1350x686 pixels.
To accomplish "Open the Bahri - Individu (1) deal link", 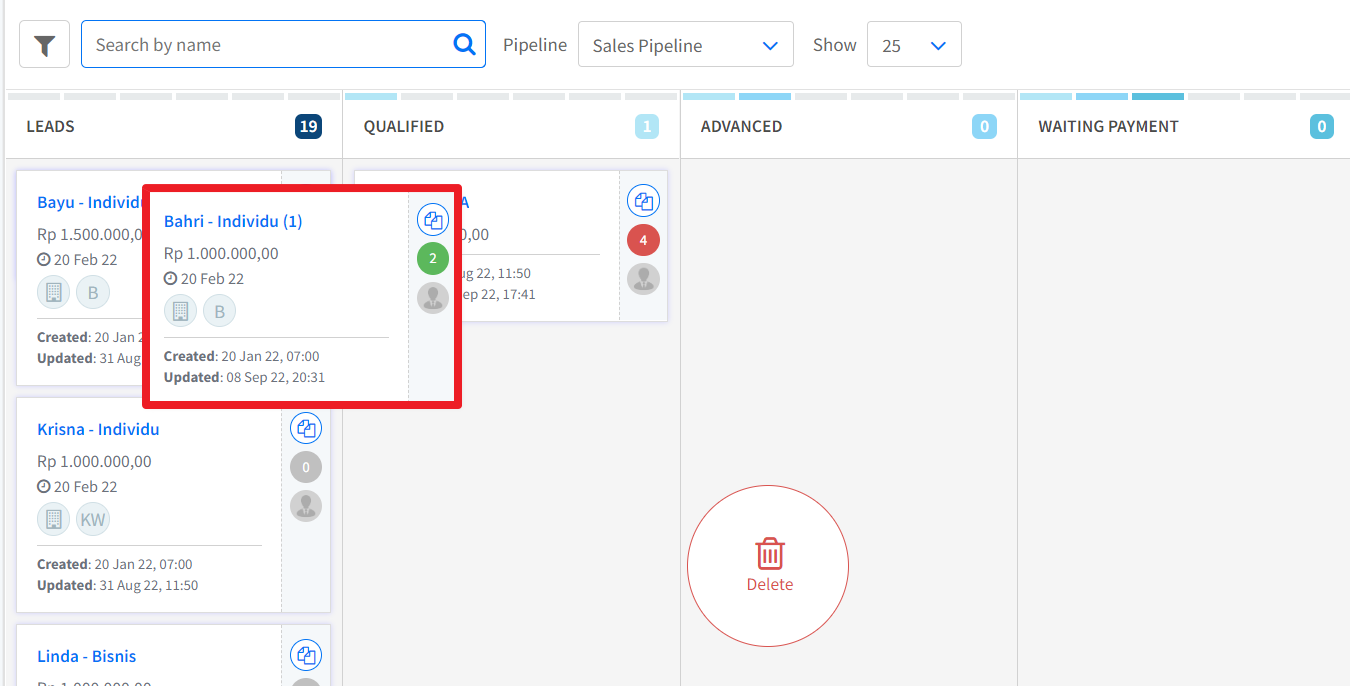I will point(233,221).
